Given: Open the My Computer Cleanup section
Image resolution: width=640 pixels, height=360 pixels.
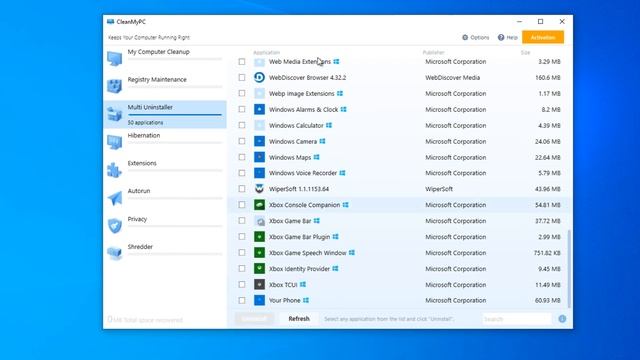Looking at the screenshot, I should [165, 58].
